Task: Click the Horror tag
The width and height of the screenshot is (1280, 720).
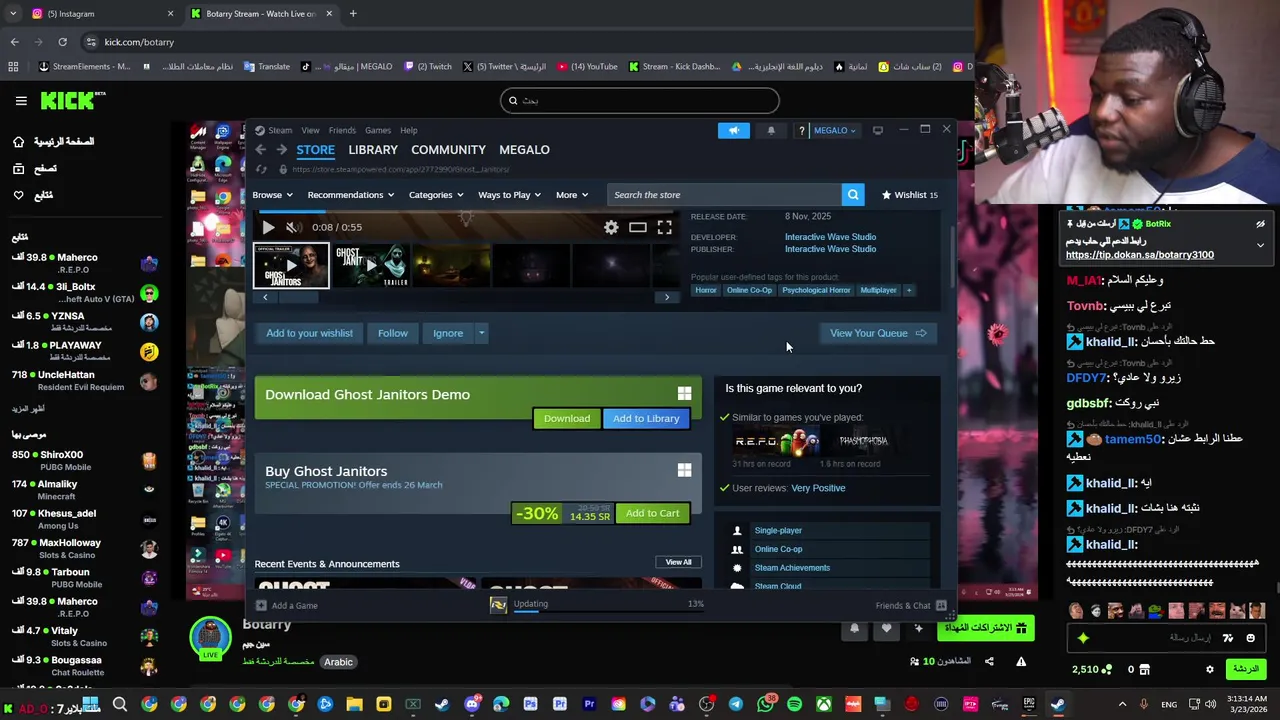Action: click(706, 290)
